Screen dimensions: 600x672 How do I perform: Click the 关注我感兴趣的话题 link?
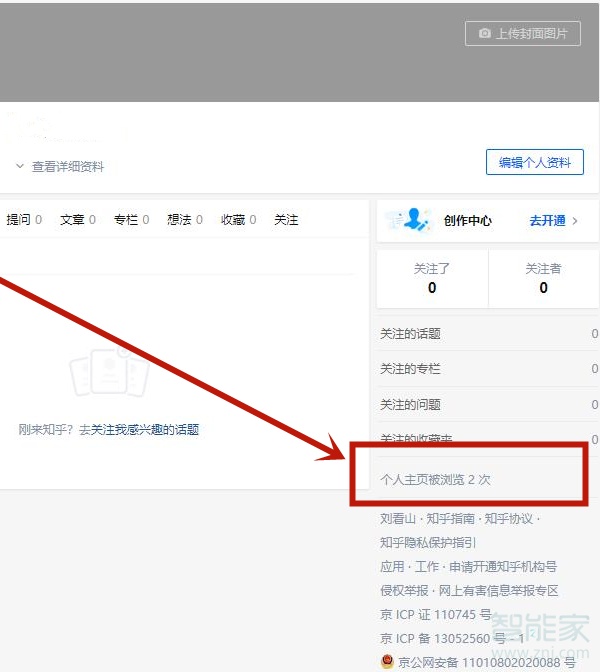[145, 430]
